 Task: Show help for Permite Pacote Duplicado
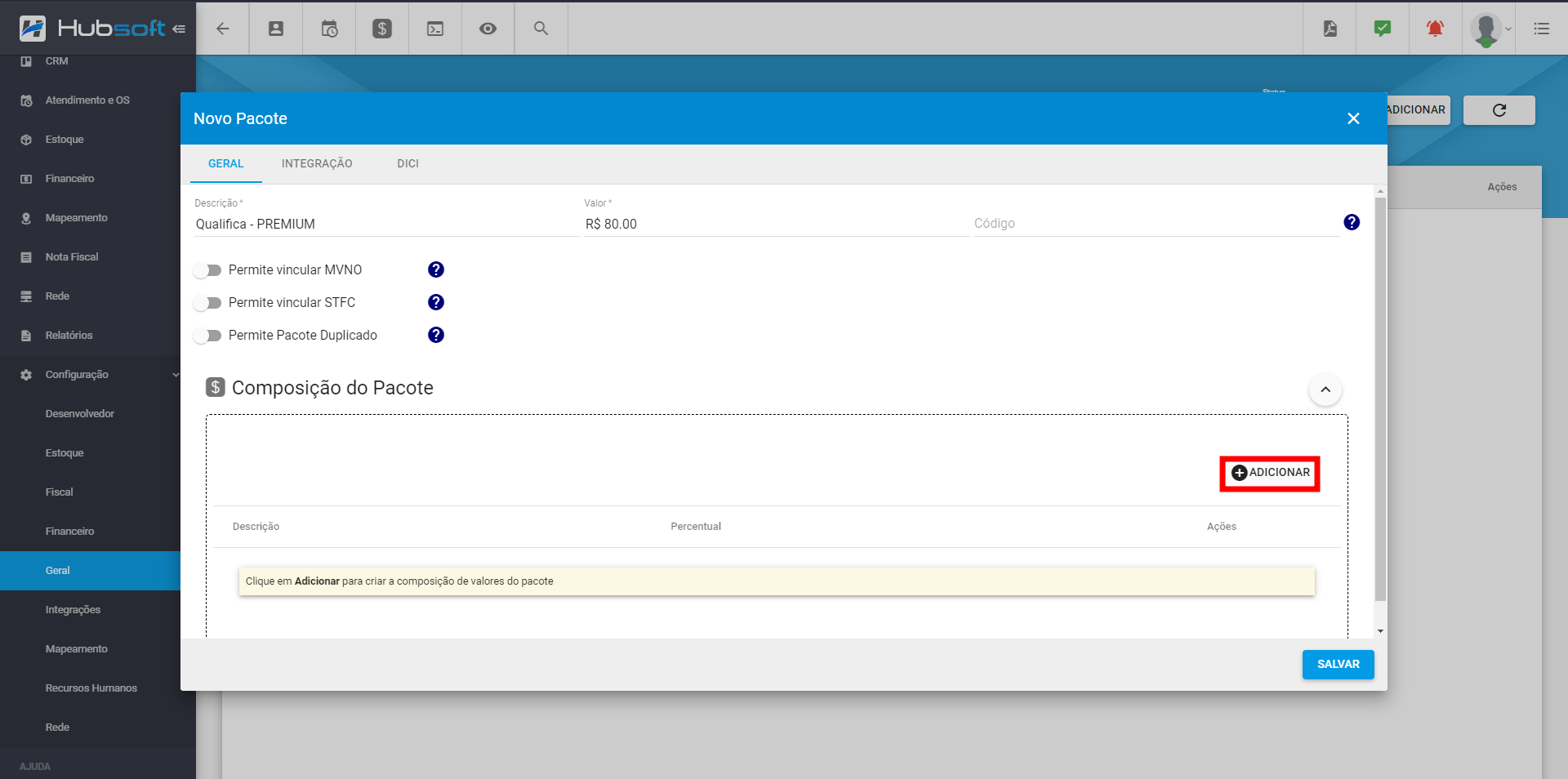(436, 335)
